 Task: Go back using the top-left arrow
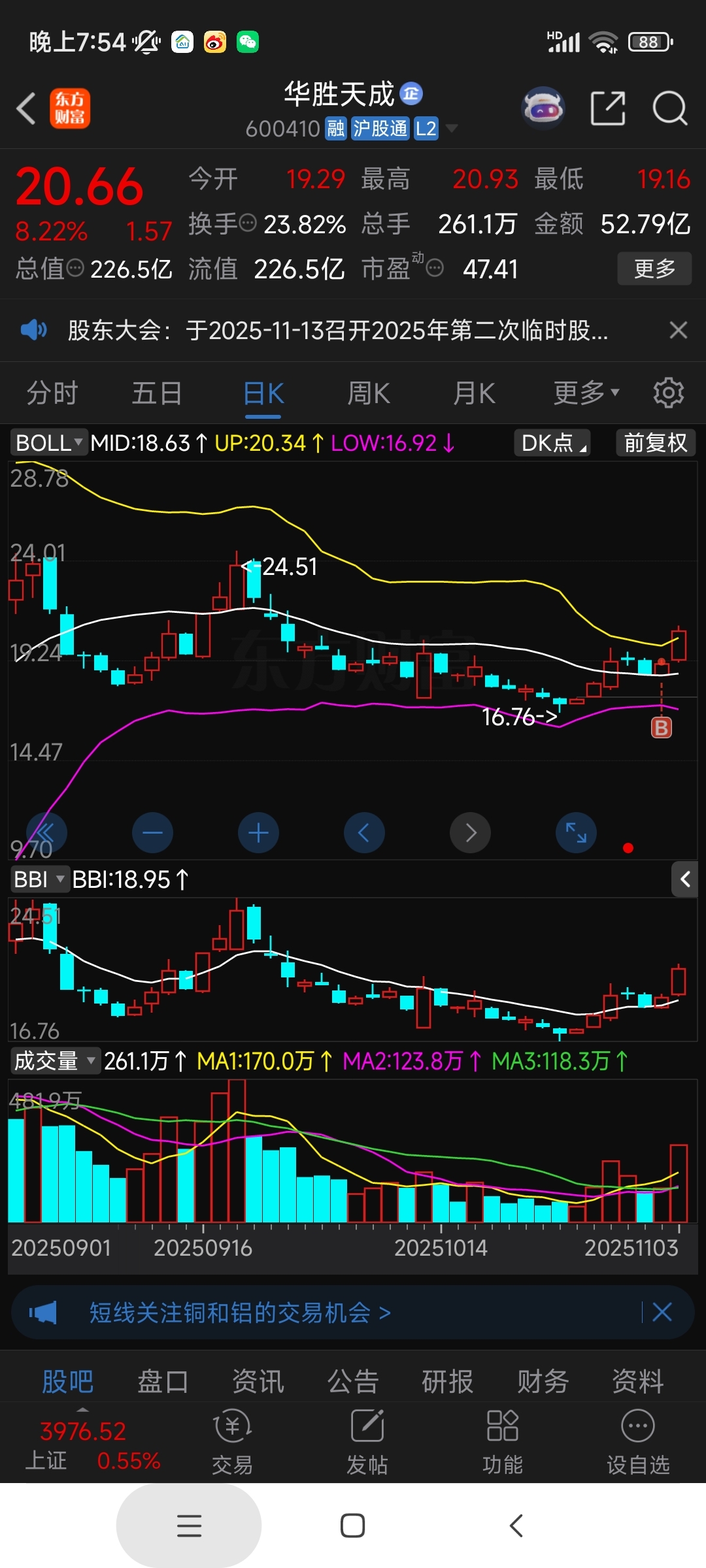[26, 108]
